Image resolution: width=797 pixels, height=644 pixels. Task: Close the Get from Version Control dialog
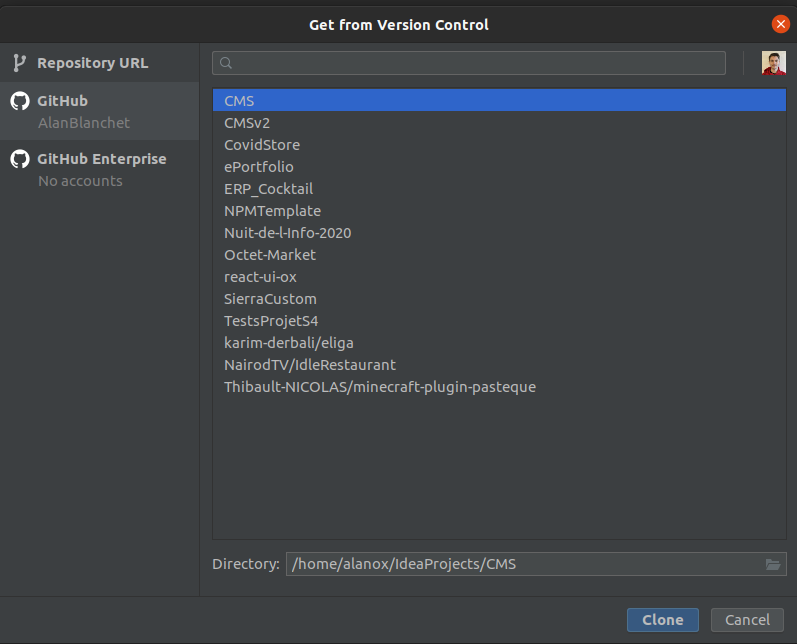780,24
